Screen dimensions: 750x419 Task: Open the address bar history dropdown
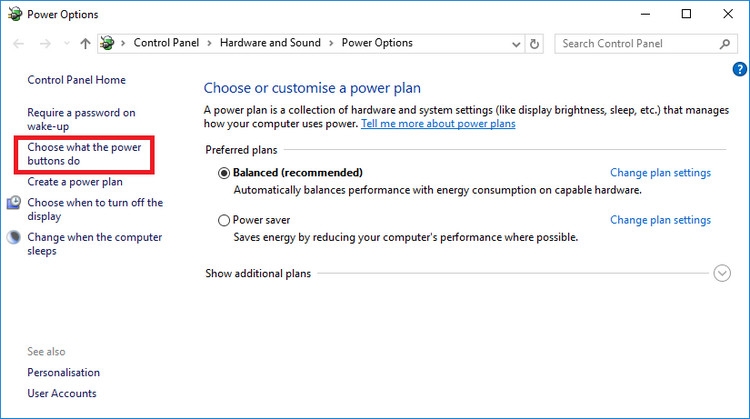pos(515,44)
